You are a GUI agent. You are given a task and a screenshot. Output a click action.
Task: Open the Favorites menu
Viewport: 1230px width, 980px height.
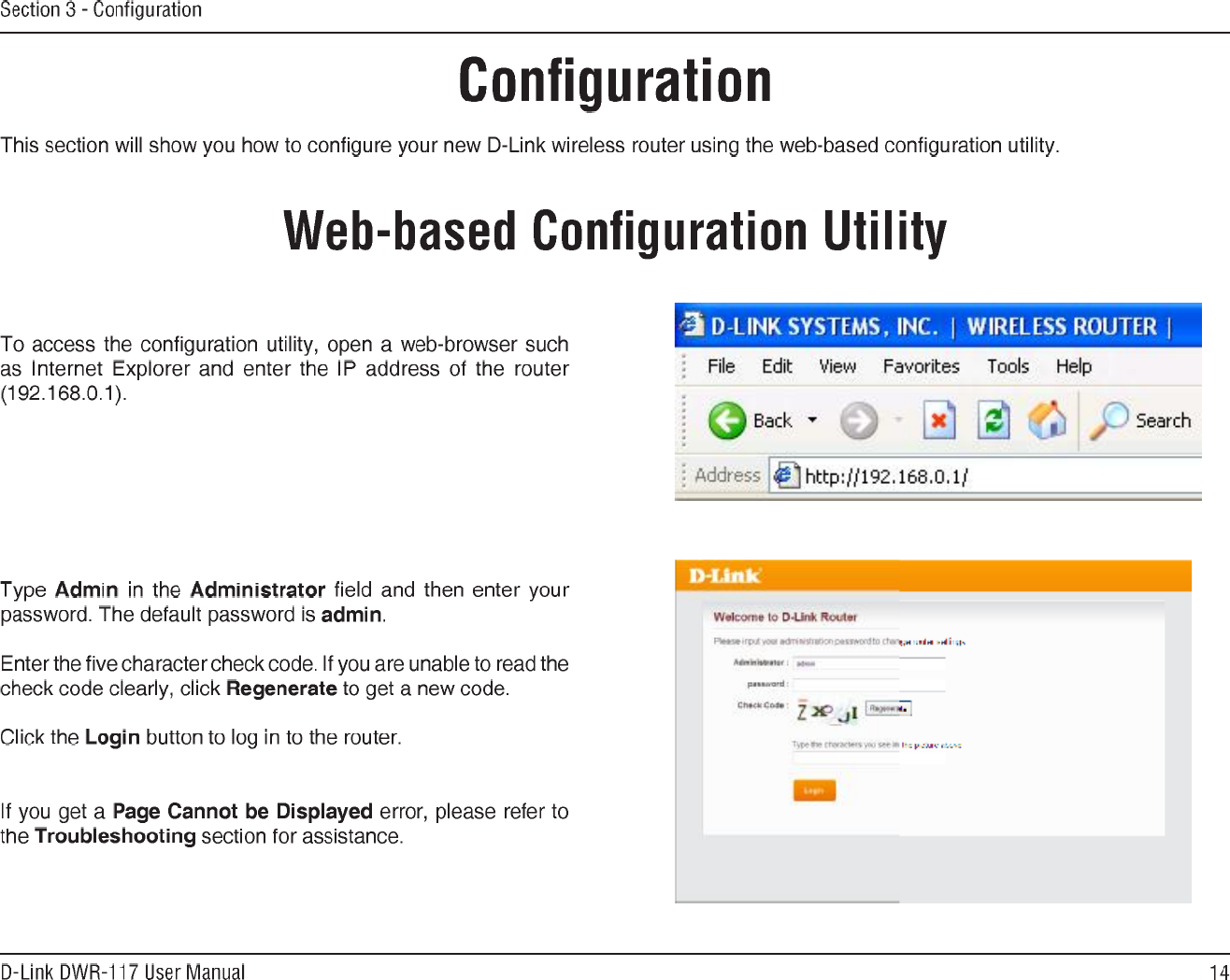pyautogui.click(x=922, y=366)
